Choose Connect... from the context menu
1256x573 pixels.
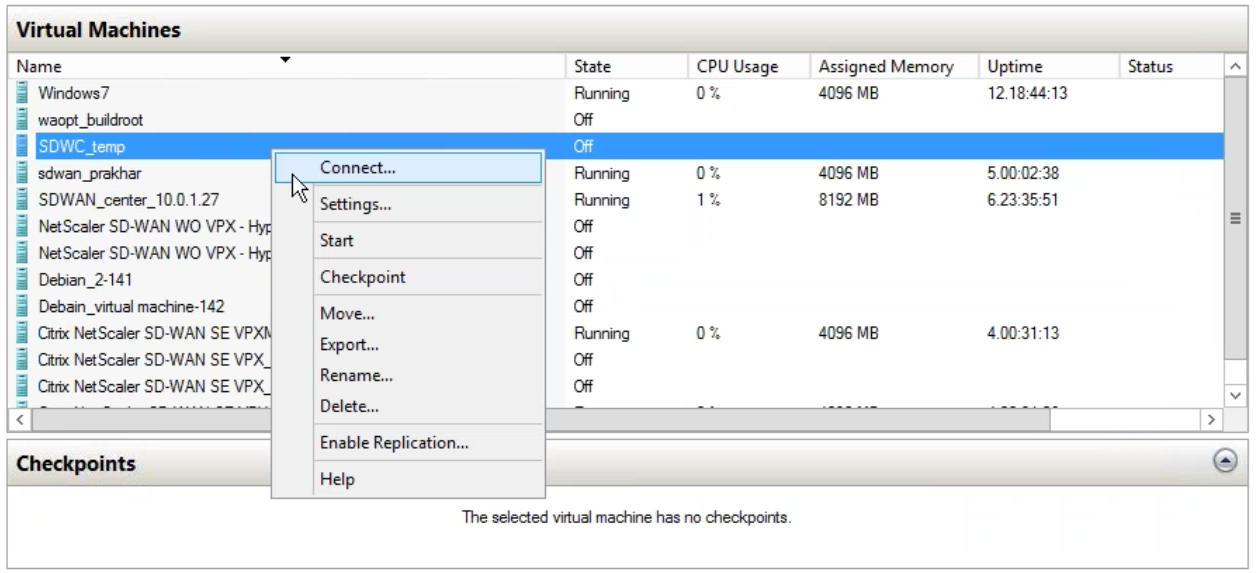[x=408, y=168]
